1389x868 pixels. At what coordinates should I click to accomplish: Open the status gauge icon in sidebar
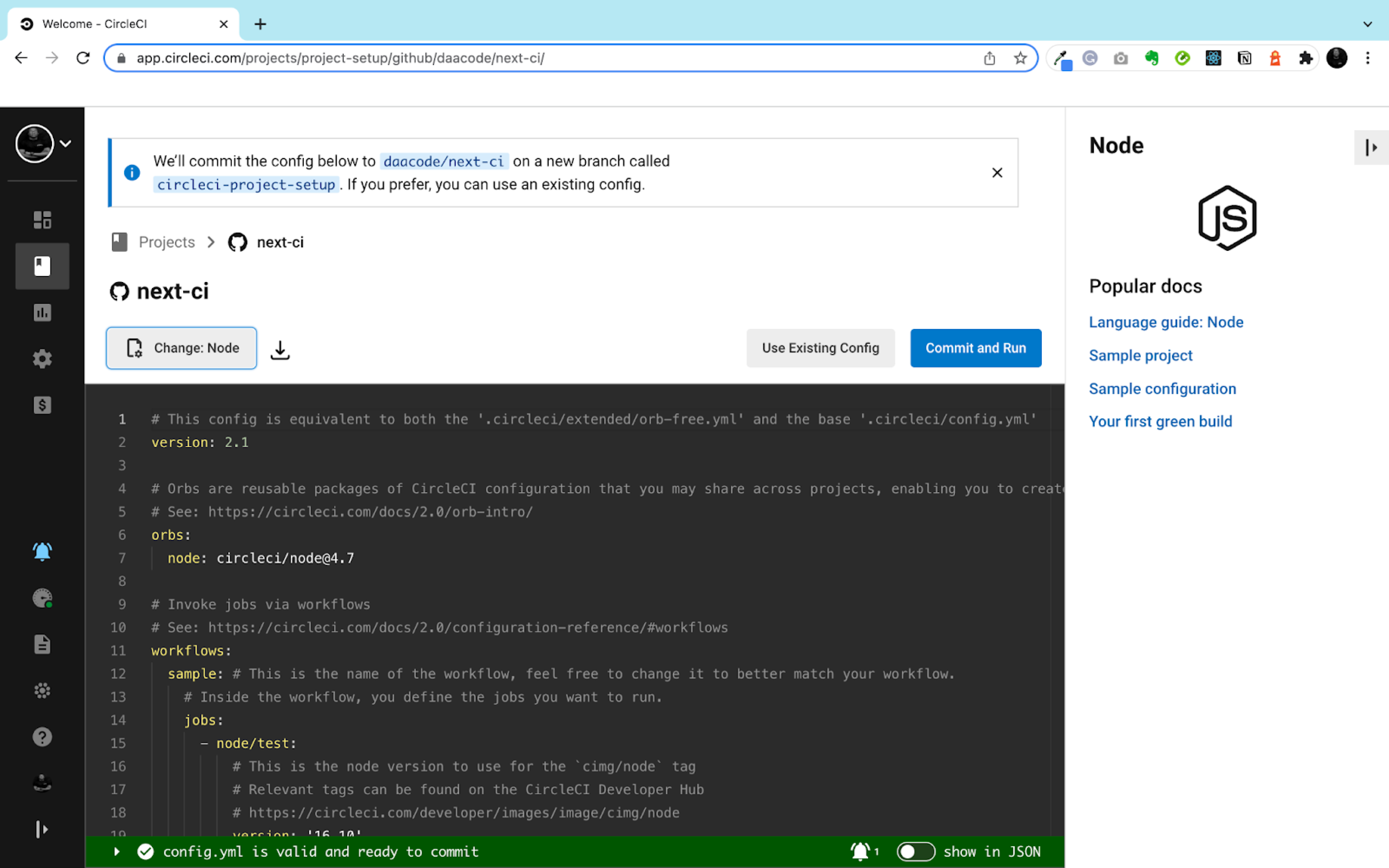click(42, 598)
